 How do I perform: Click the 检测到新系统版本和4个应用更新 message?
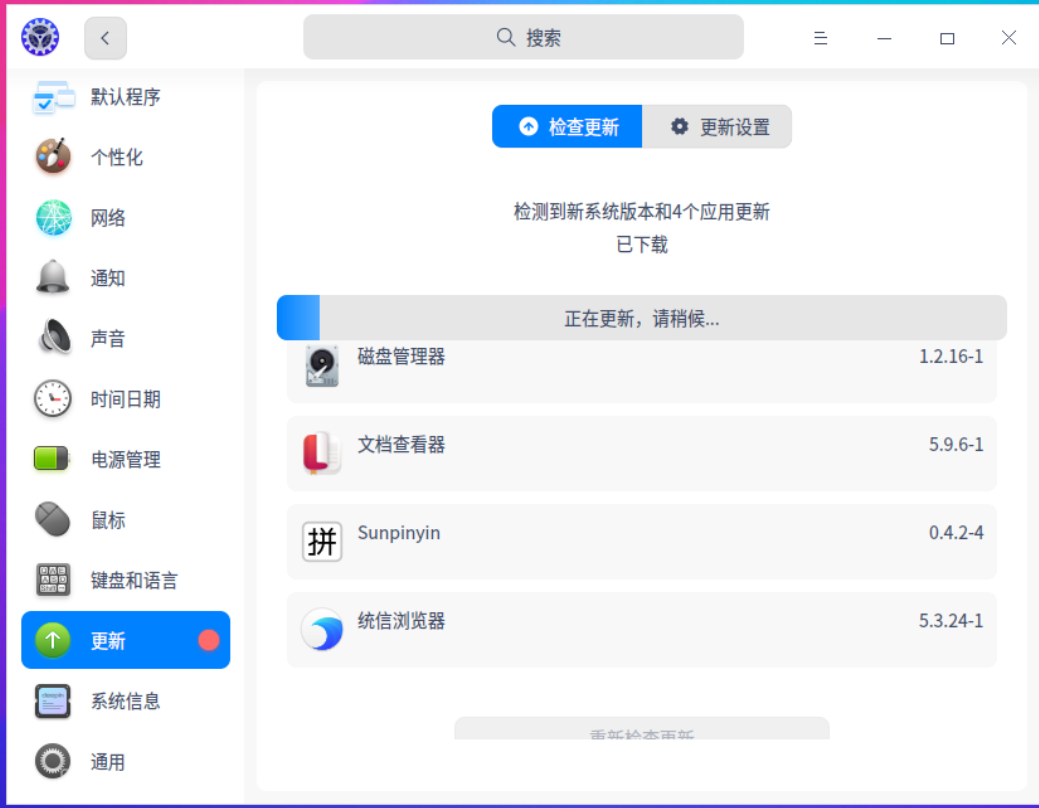[x=641, y=212]
